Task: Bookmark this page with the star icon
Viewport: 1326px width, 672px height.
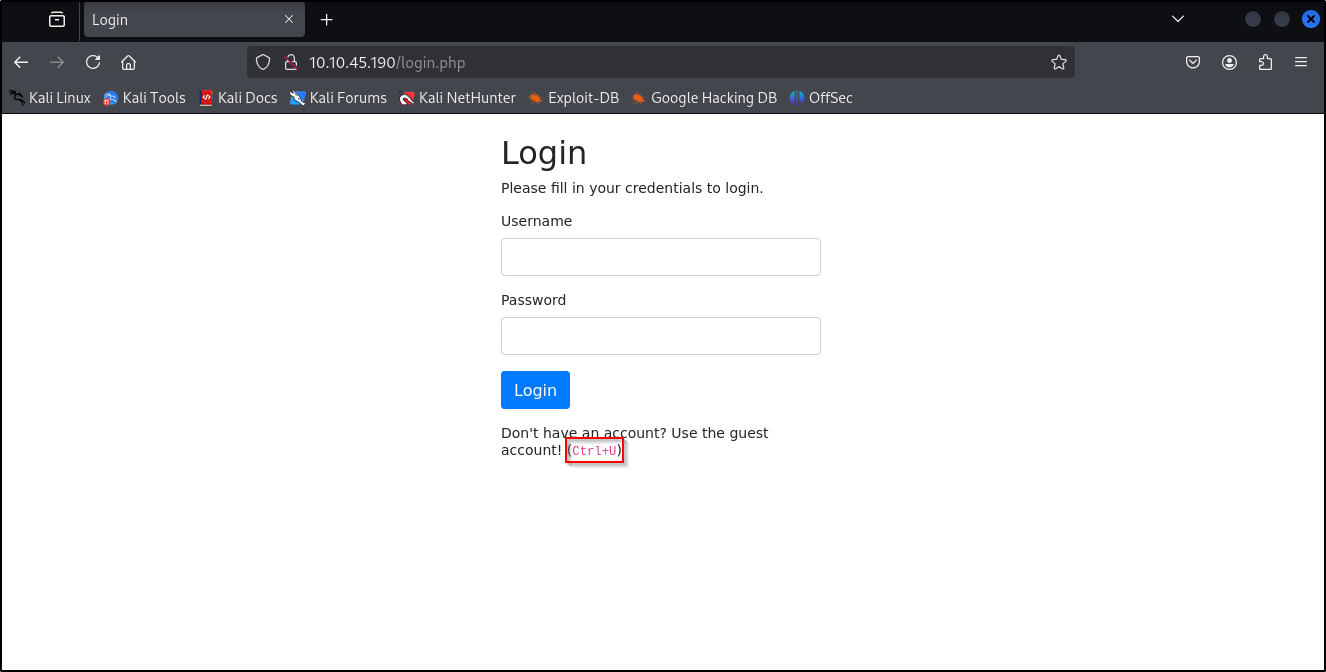Action: click(1058, 62)
